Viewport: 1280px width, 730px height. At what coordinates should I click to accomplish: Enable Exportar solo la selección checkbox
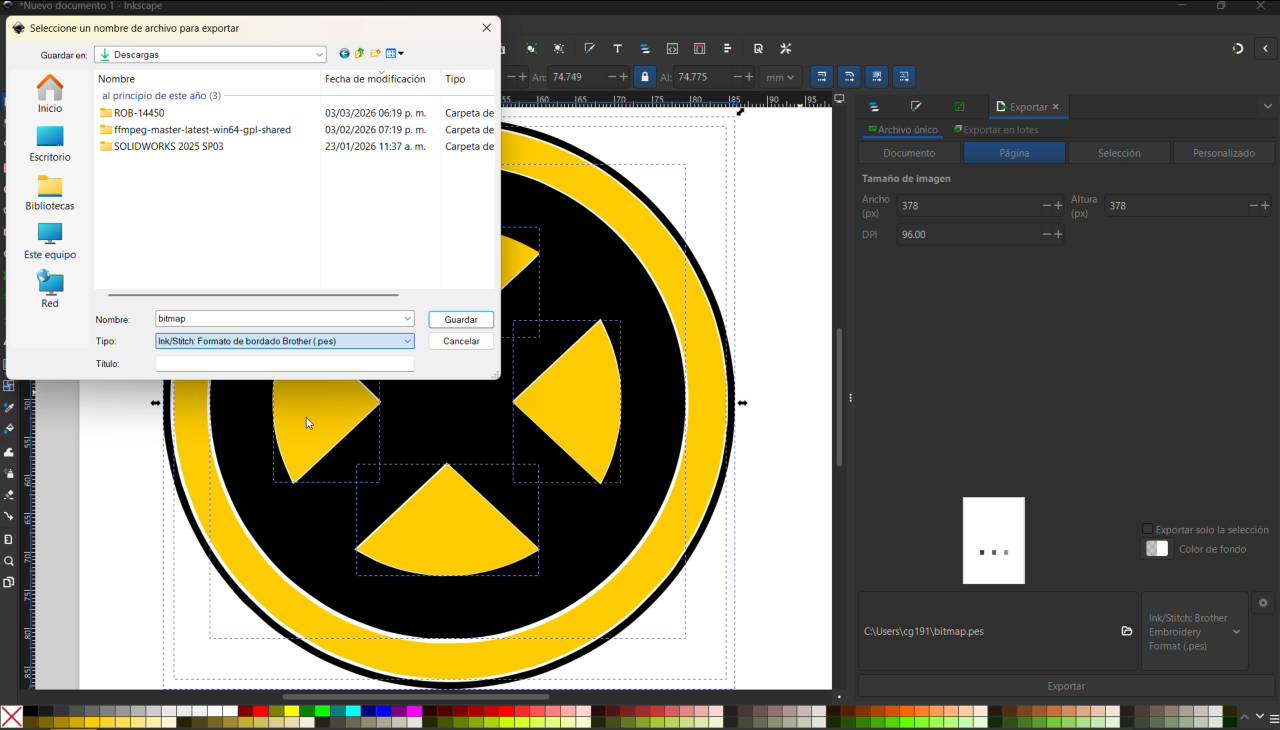pos(1148,529)
